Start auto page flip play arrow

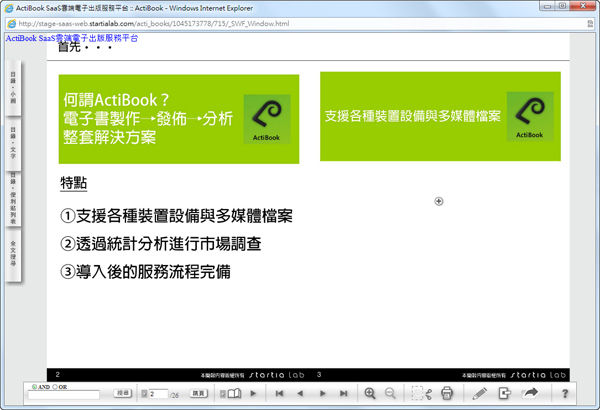pos(253,393)
